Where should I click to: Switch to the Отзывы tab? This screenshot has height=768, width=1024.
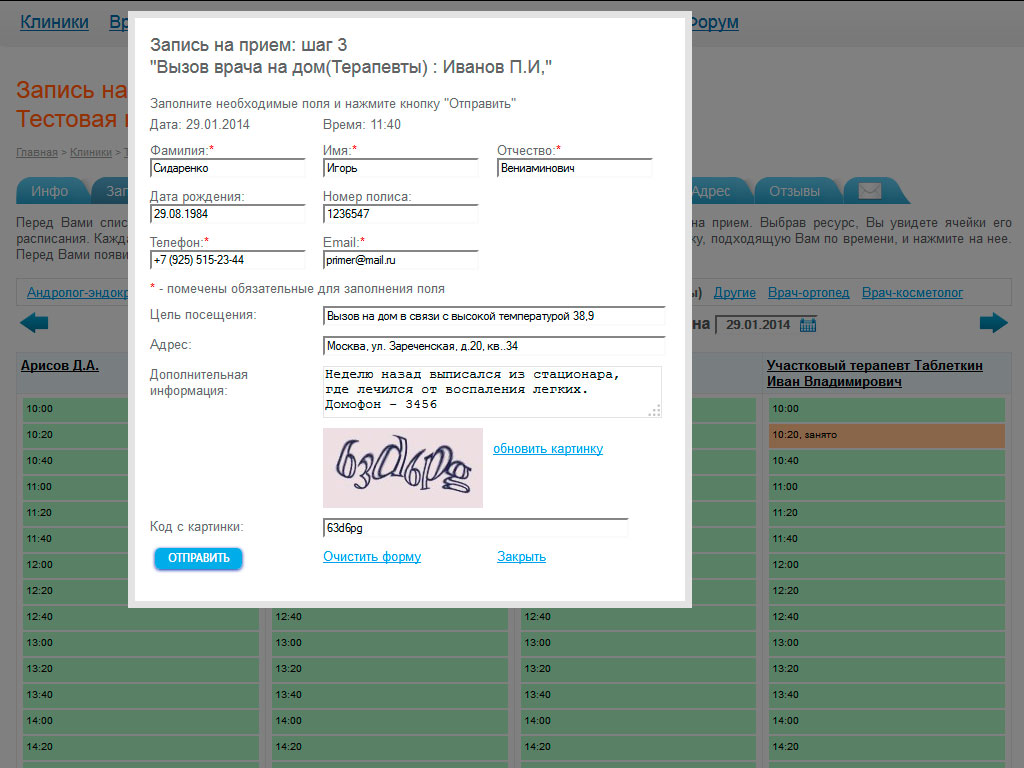pos(794,191)
